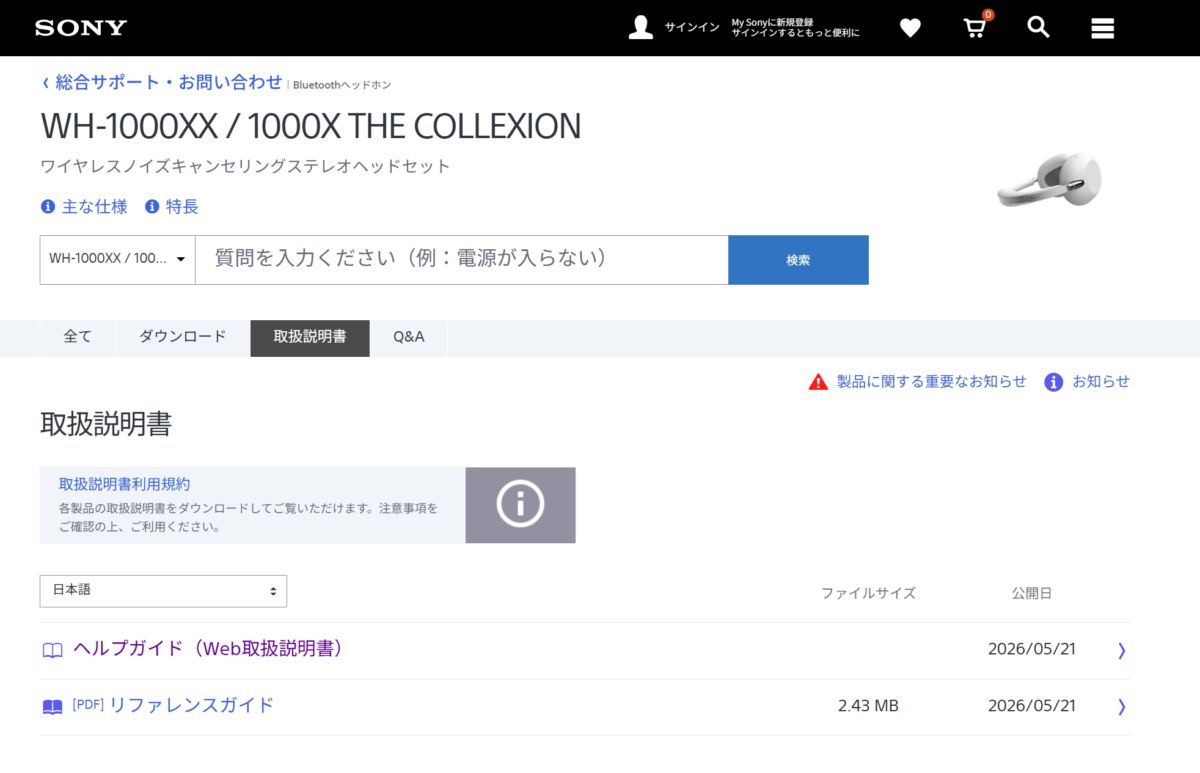Open 特長 link
The height and width of the screenshot is (773, 1200).
pyautogui.click(x=182, y=207)
